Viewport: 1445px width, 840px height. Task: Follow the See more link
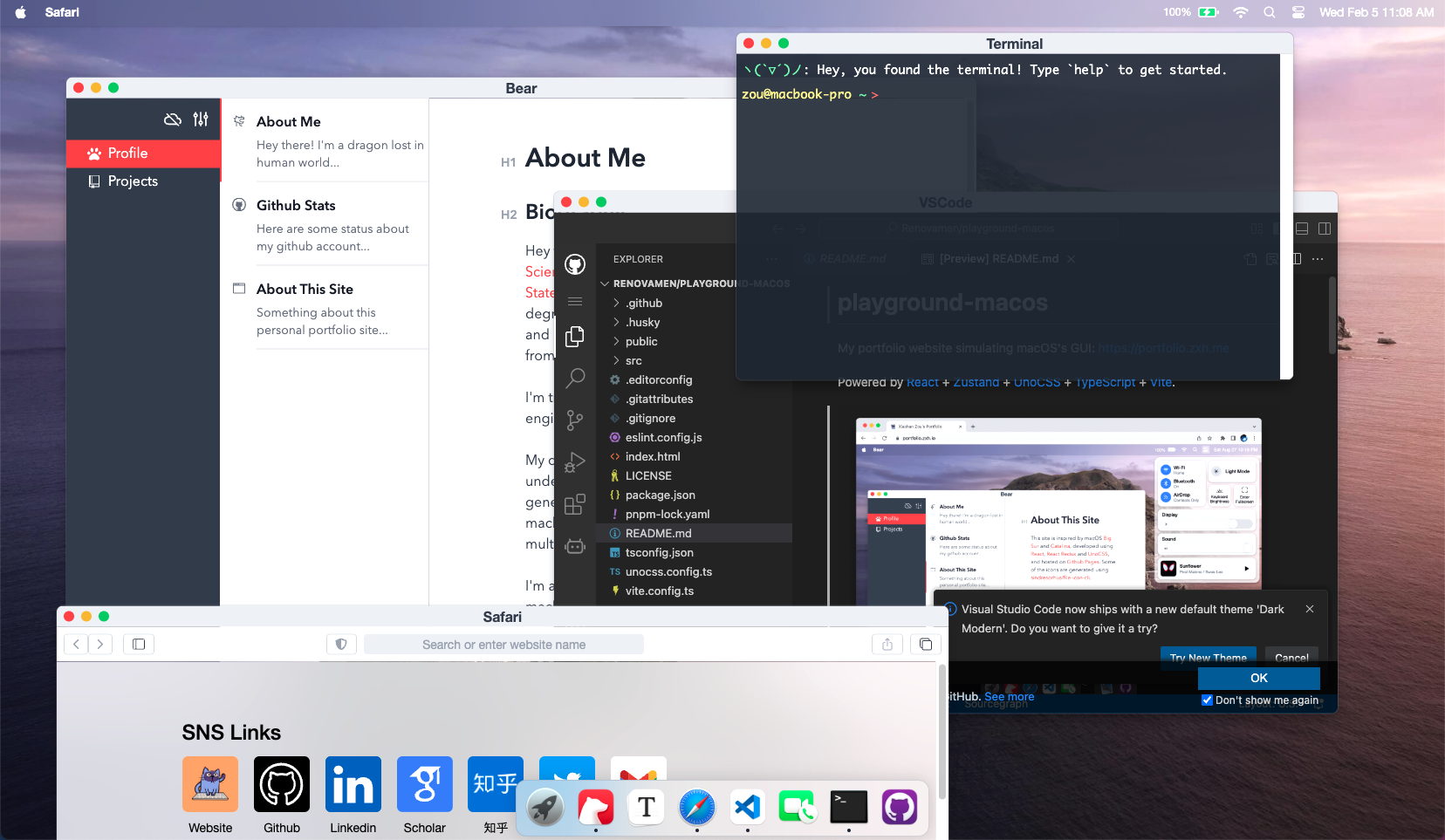1009,696
